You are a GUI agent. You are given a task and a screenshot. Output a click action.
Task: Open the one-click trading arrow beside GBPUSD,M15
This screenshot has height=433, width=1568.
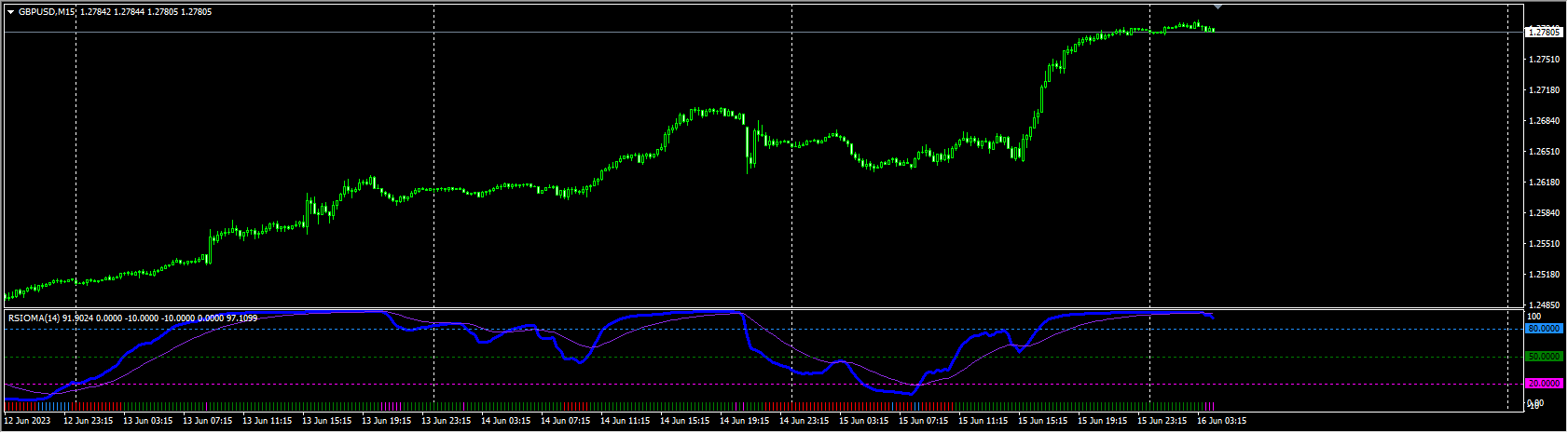click(10, 12)
